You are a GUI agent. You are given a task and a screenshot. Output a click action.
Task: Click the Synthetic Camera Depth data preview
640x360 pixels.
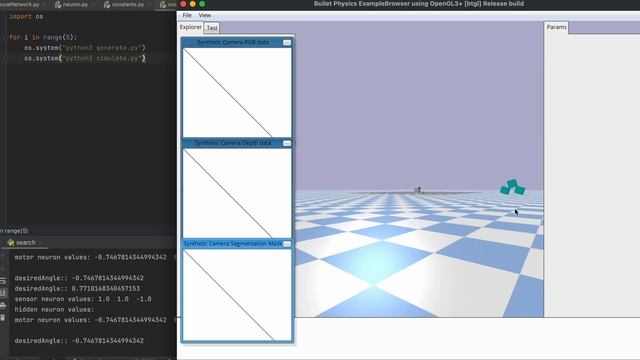tap(237, 193)
